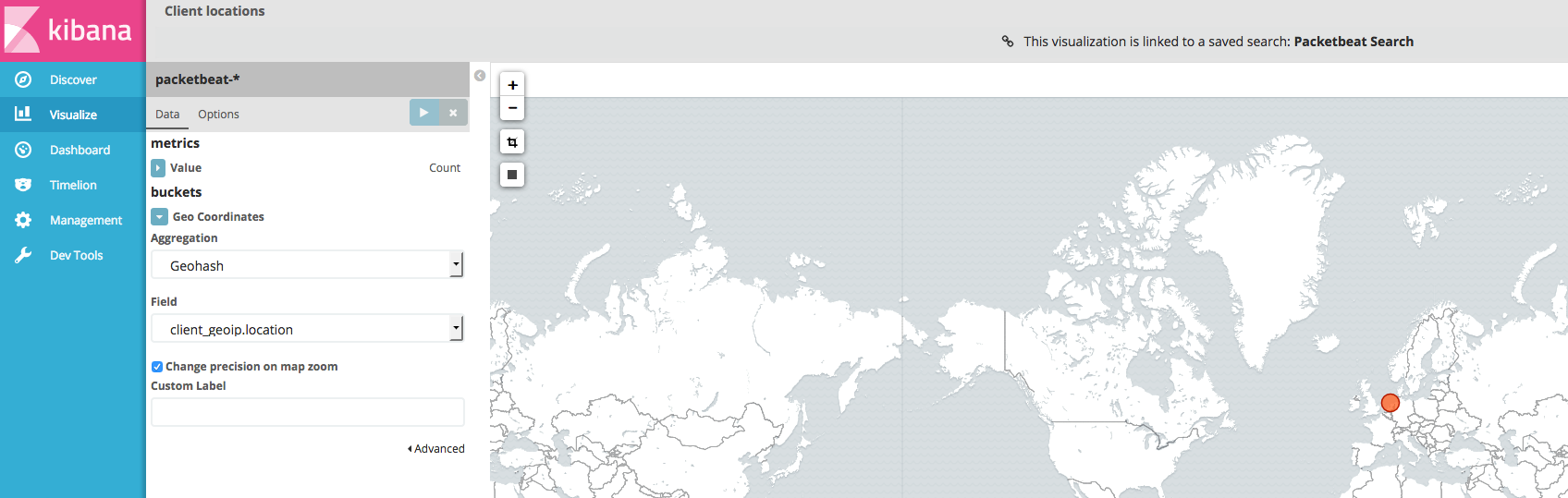The height and width of the screenshot is (498, 1568).
Task: Go to Timelion in the sidebar
Action: [x=73, y=186]
